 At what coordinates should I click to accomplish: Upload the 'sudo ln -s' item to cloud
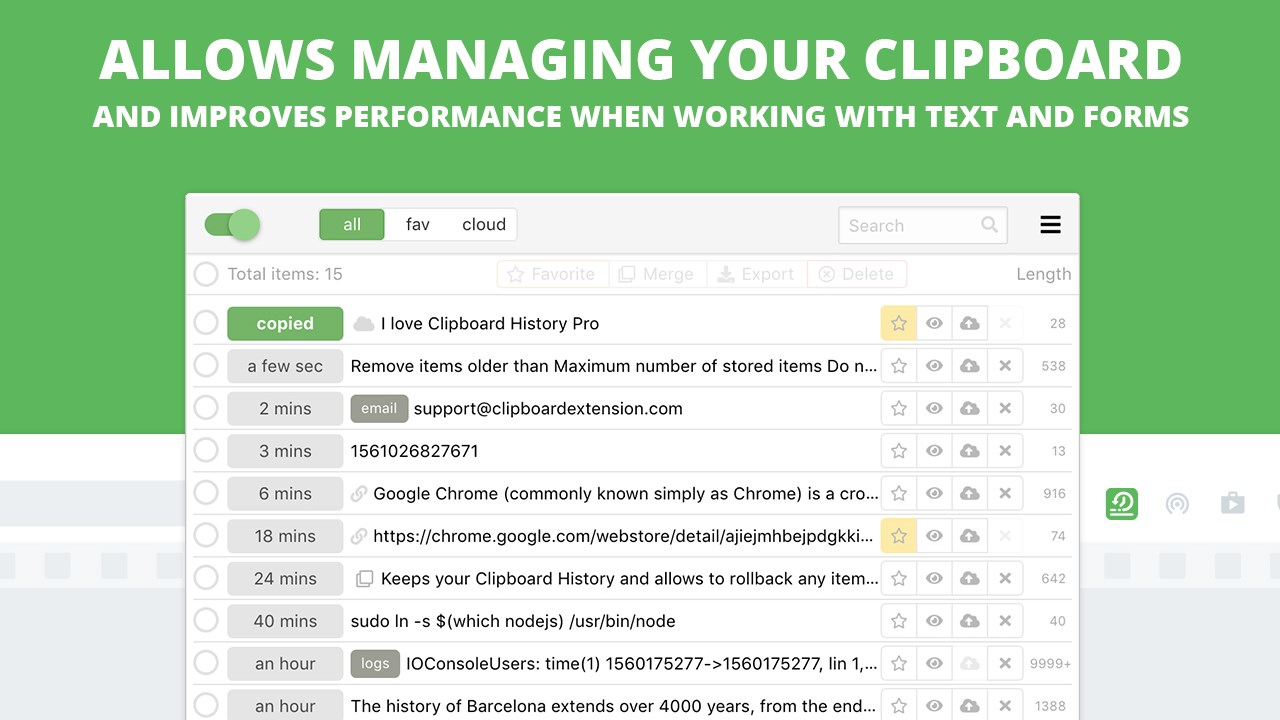pos(969,621)
